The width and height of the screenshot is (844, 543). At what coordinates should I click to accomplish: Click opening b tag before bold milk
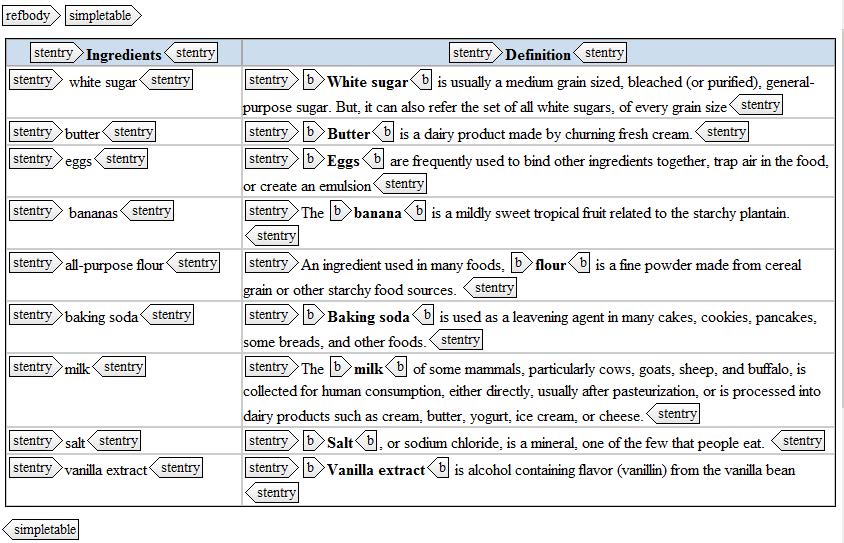coord(340,367)
